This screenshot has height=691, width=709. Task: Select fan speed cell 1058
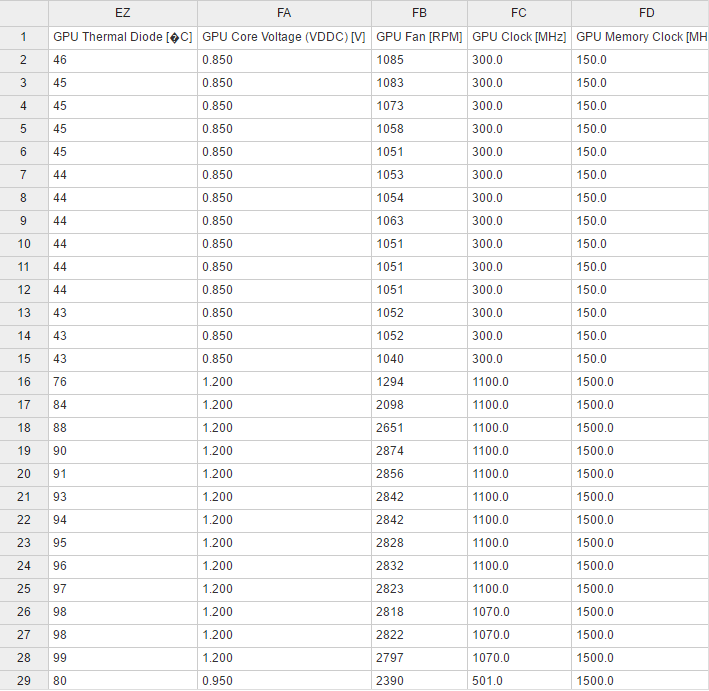[420, 129]
